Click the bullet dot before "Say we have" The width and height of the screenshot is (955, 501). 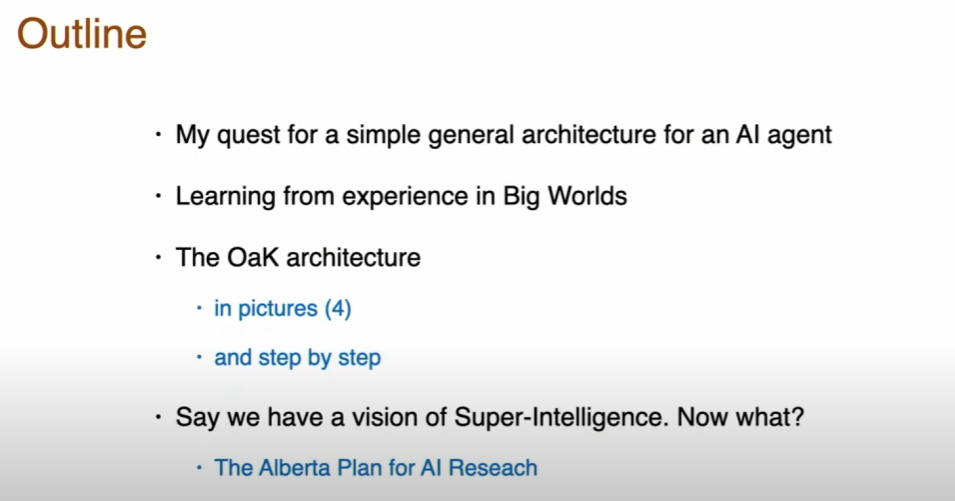[158, 417]
